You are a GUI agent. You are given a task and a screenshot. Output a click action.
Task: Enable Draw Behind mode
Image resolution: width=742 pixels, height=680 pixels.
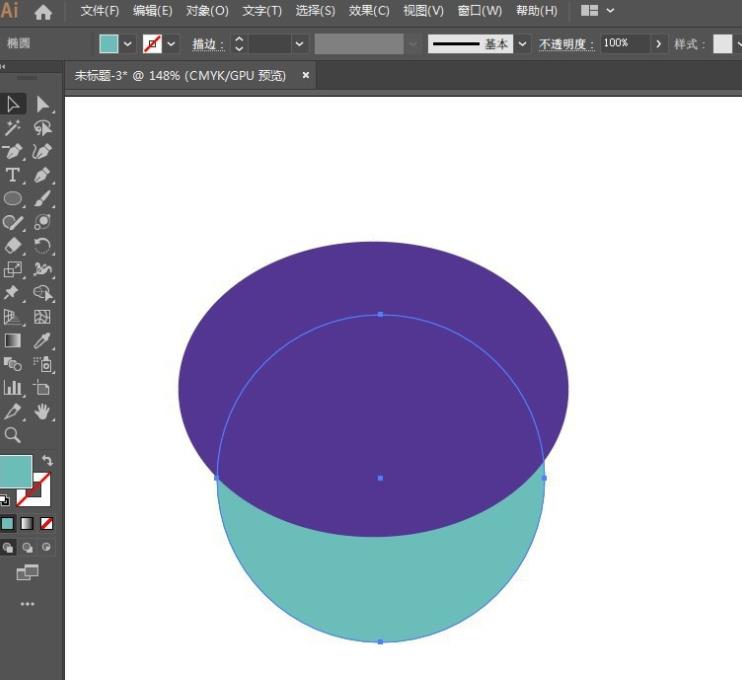(x=27, y=548)
